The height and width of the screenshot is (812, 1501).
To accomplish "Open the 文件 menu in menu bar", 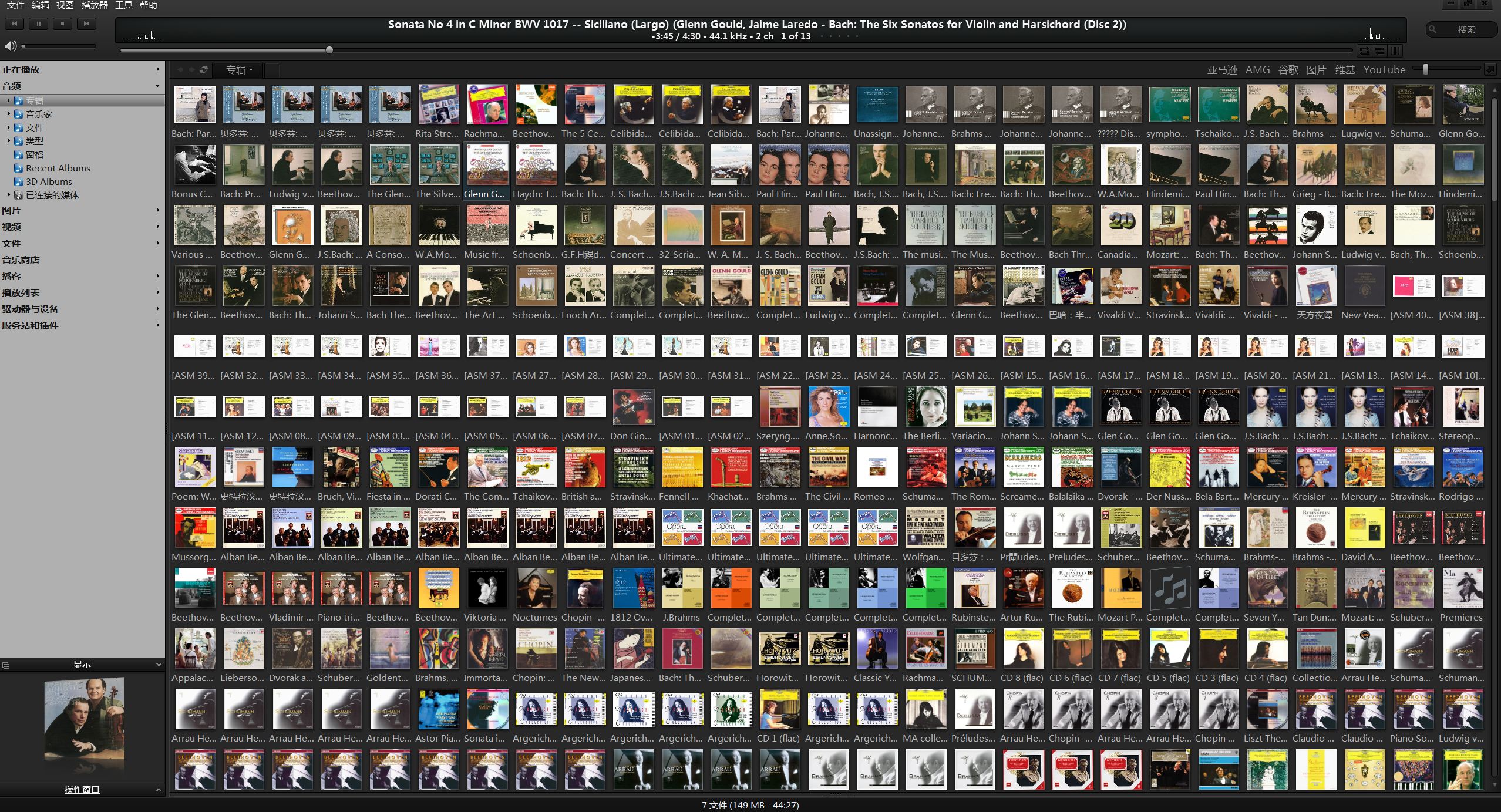I will tap(15, 5).
